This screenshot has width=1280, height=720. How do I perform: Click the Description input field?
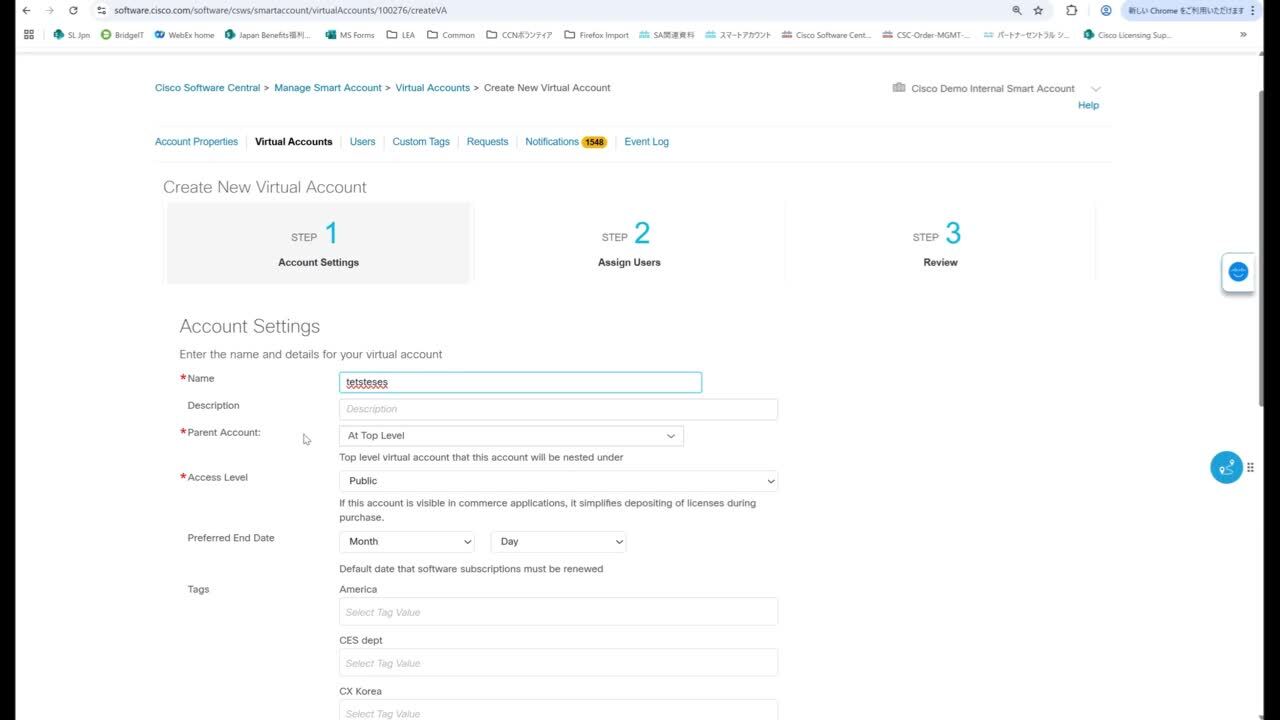(x=558, y=409)
